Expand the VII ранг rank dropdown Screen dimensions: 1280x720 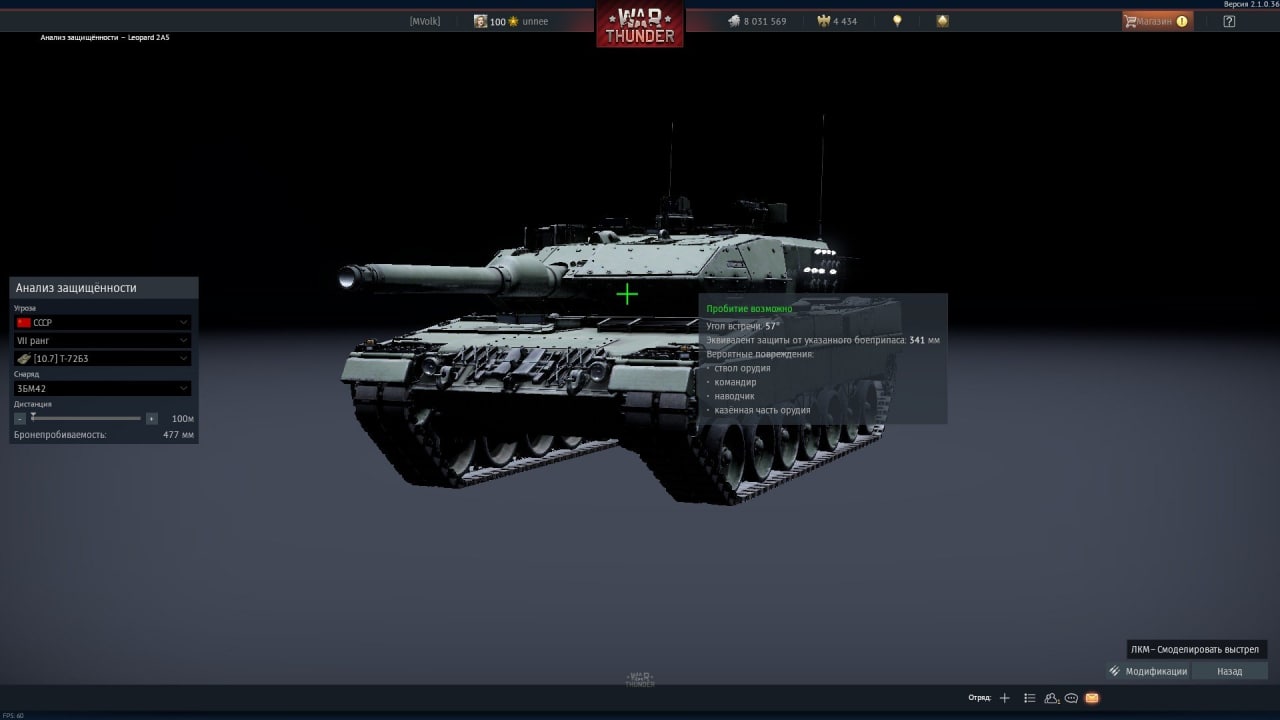point(102,341)
